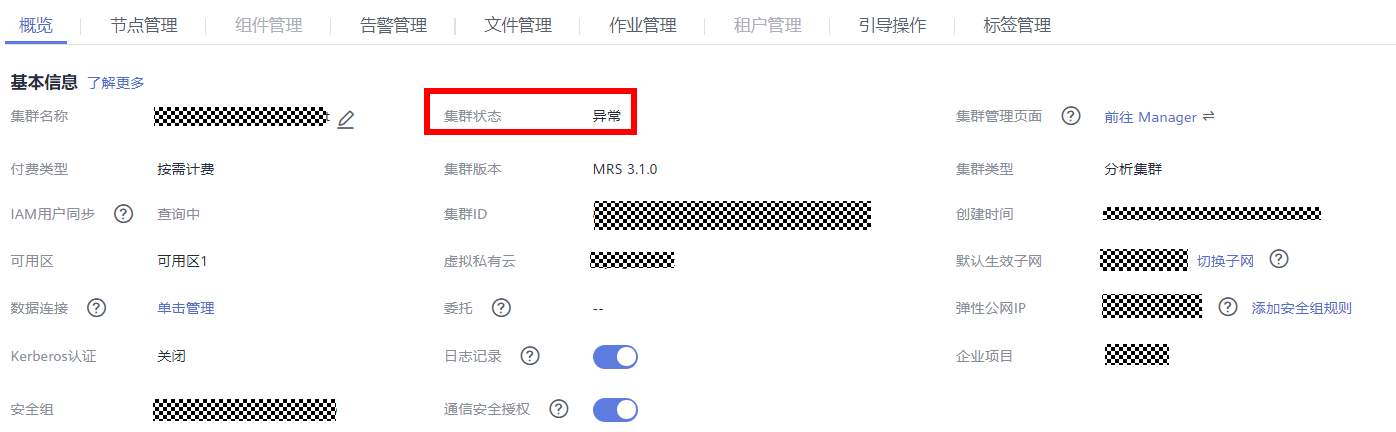This screenshot has width=1396, height=432.
Task: Click the help icon next to 通信安全授权
Action: click(559, 408)
